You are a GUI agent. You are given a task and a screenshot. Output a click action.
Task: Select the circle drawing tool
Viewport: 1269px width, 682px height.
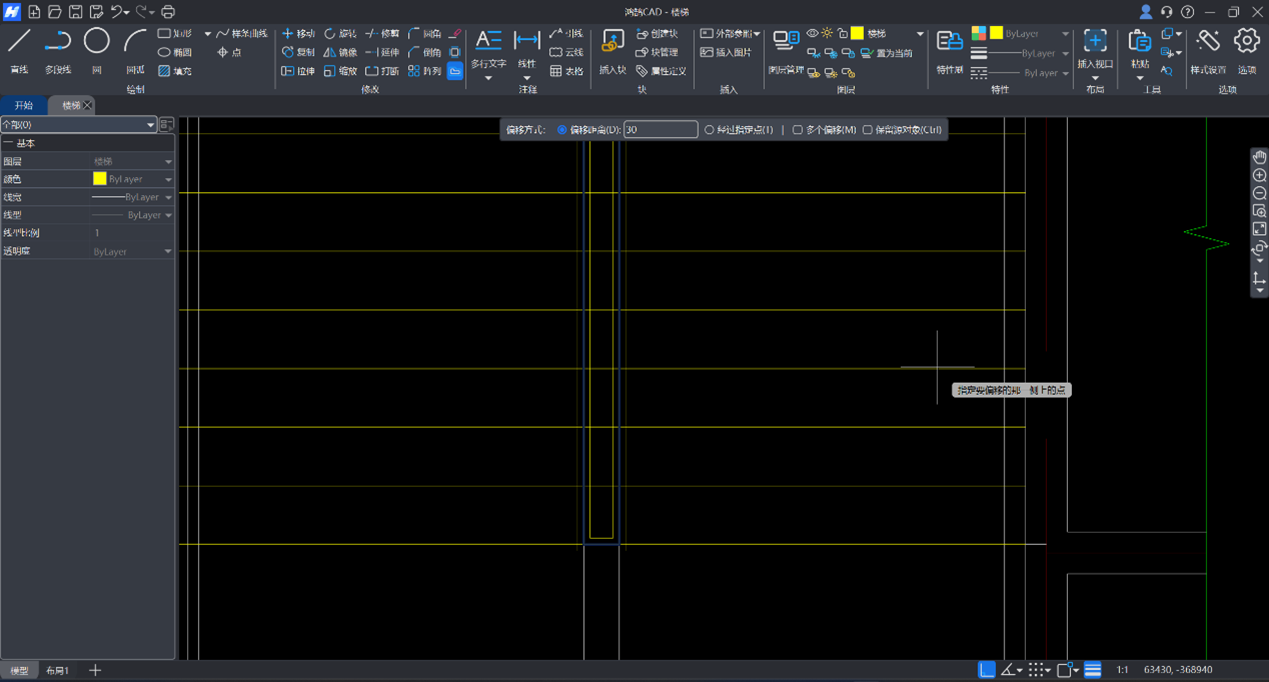tap(96, 42)
